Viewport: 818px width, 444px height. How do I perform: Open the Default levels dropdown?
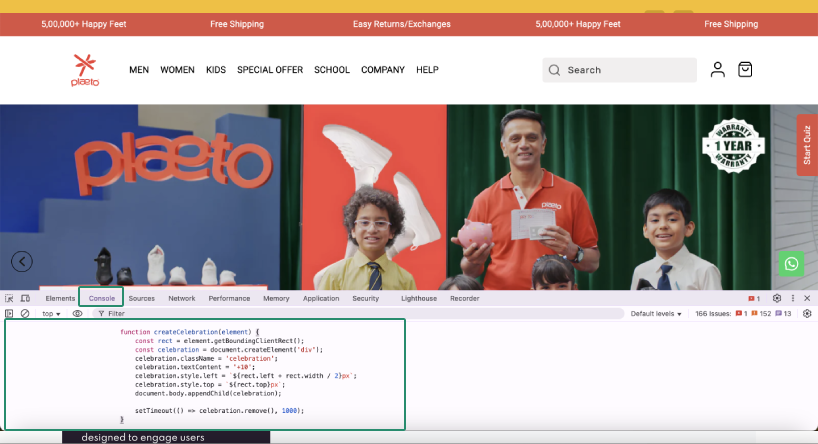pos(656,314)
